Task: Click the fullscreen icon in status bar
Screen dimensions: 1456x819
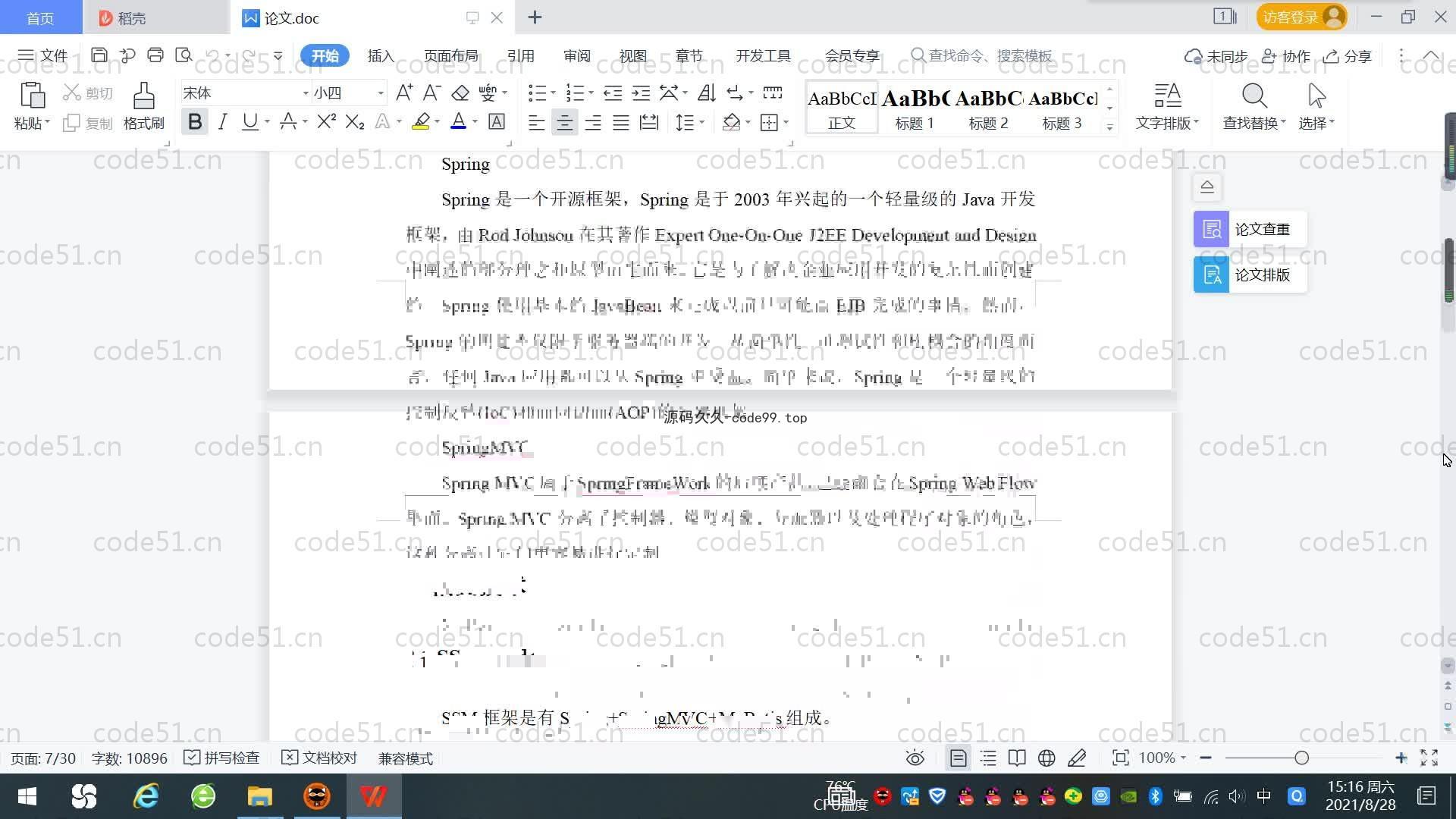Action: 1429,758
